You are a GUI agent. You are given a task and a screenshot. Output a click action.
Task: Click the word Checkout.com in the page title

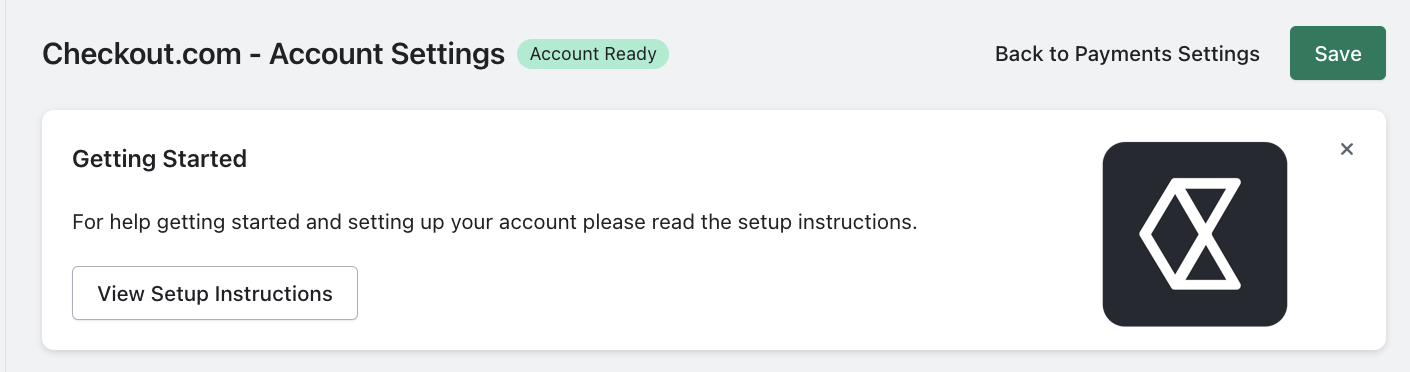click(x=142, y=54)
